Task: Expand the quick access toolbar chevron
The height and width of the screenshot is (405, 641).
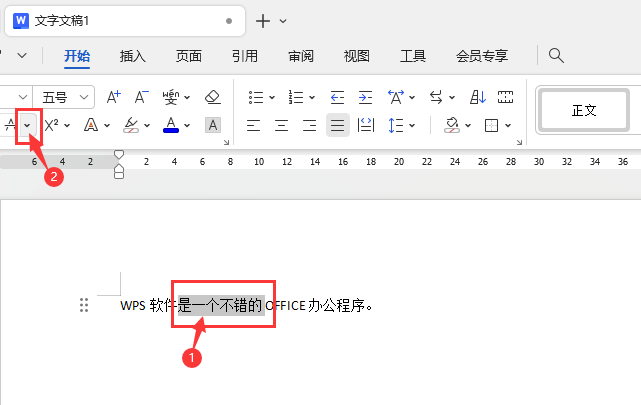Action: [22, 55]
